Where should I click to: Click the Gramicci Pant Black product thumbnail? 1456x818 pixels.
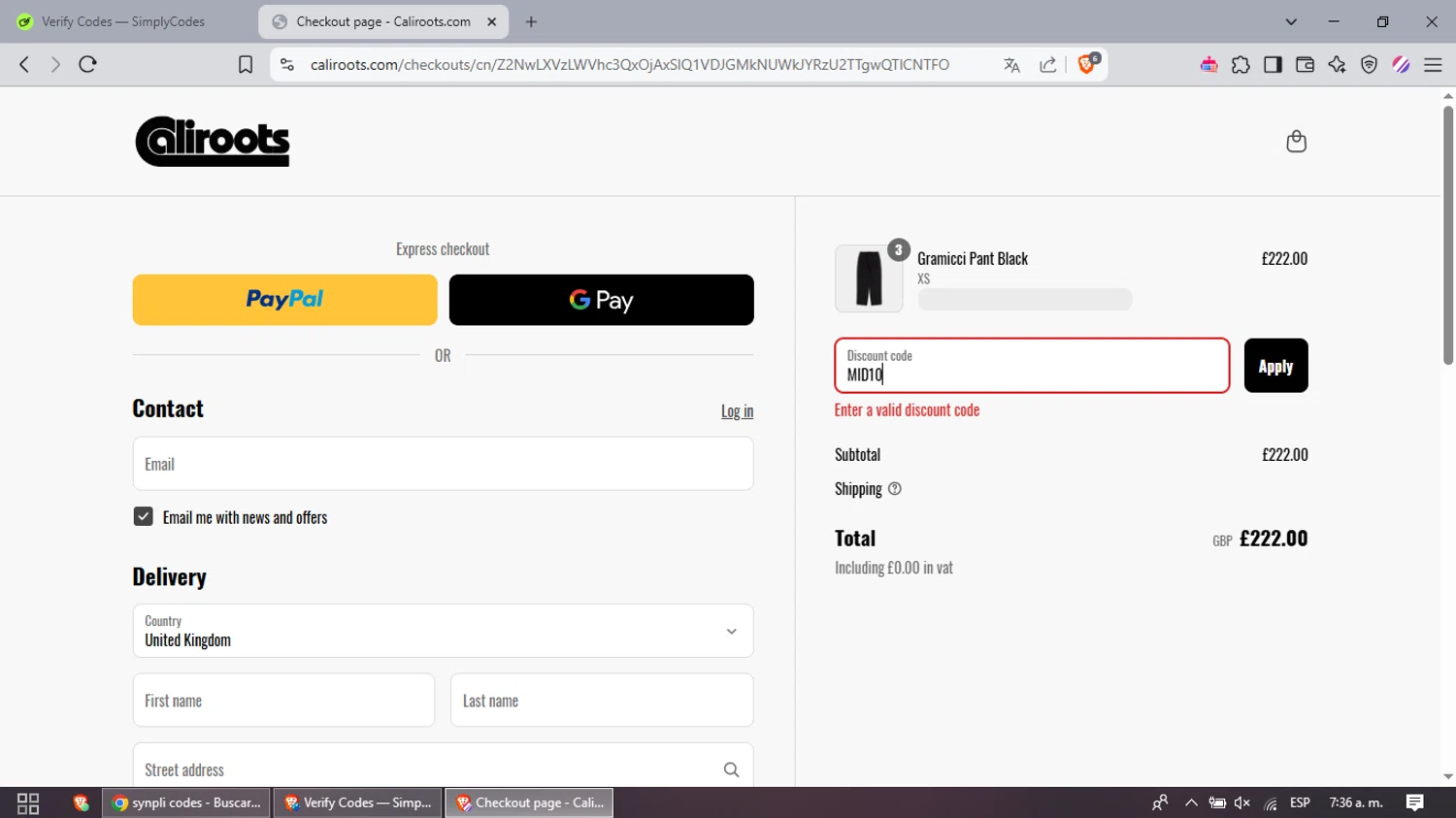pos(869,278)
